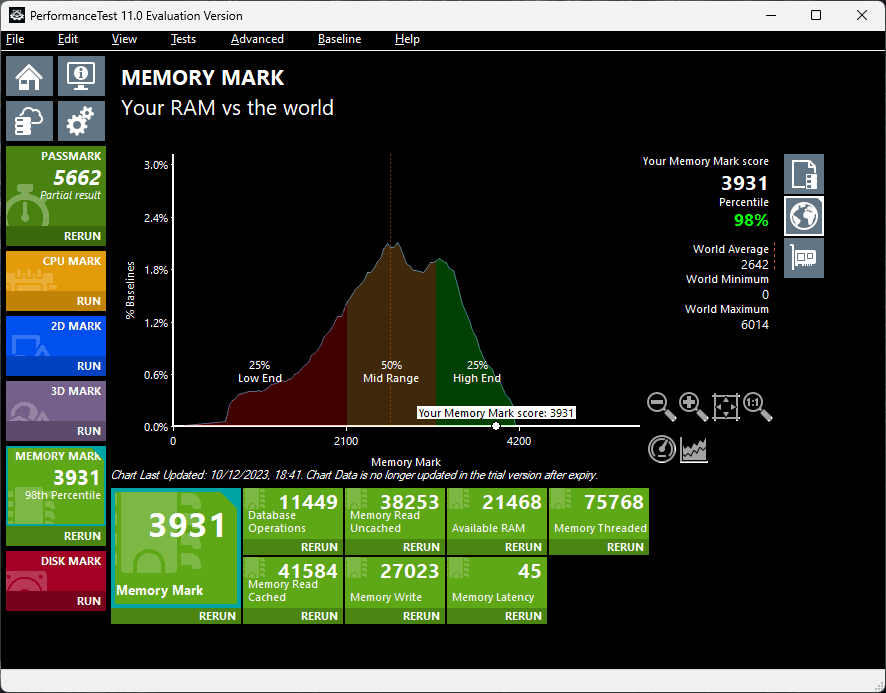The image size is (886, 693).
Task: Zoom out on the Memory Mark chart
Action: (x=661, y=406)
